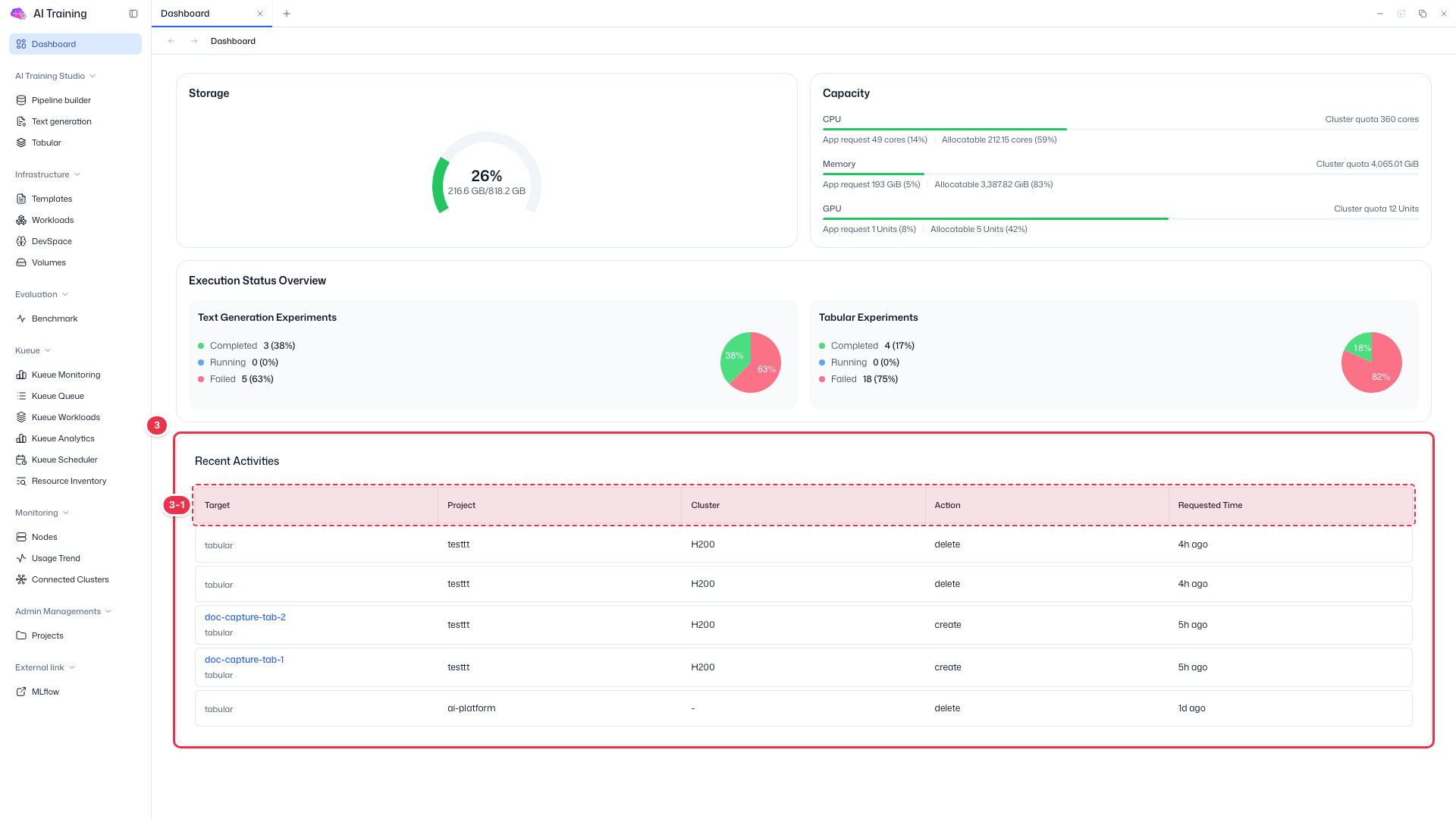Click the back navigation arrow
The image size is (1456, 819).
[x=171, y=41]
